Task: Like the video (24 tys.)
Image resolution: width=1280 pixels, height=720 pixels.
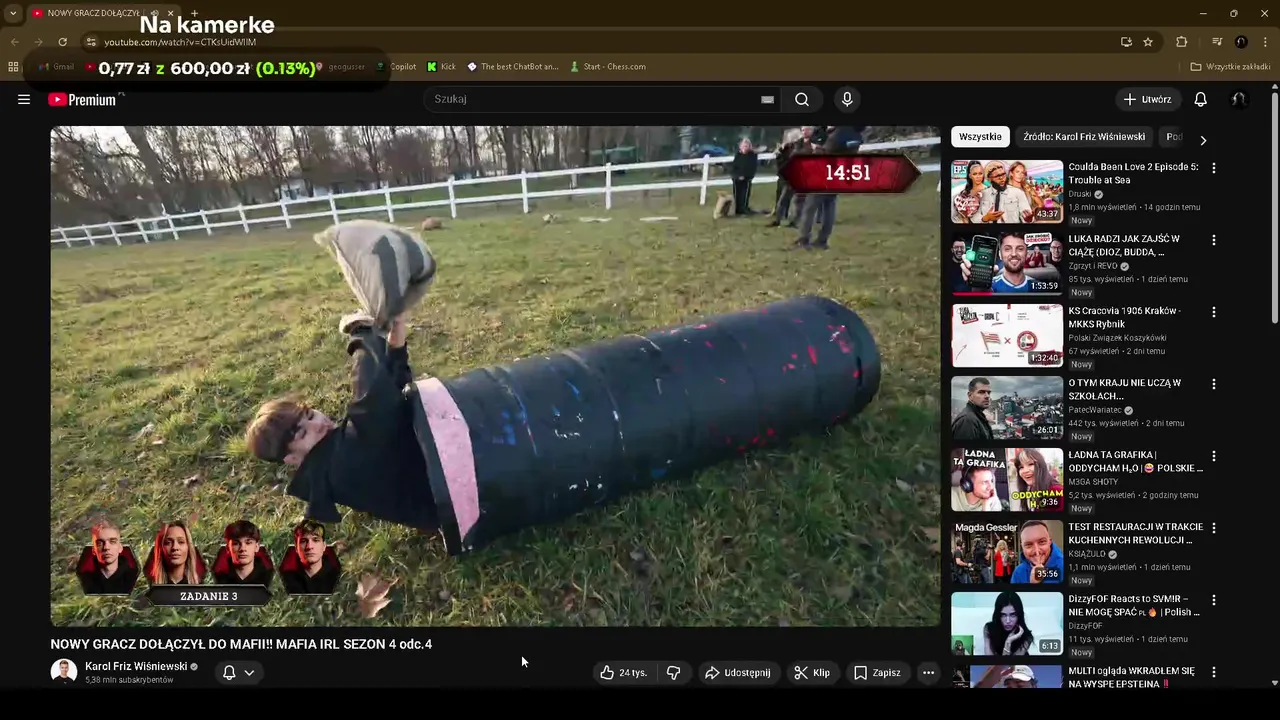Action: click(624, 673)
